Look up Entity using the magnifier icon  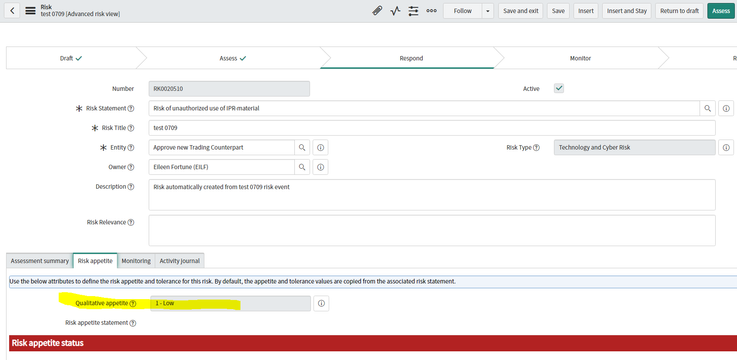302,148
